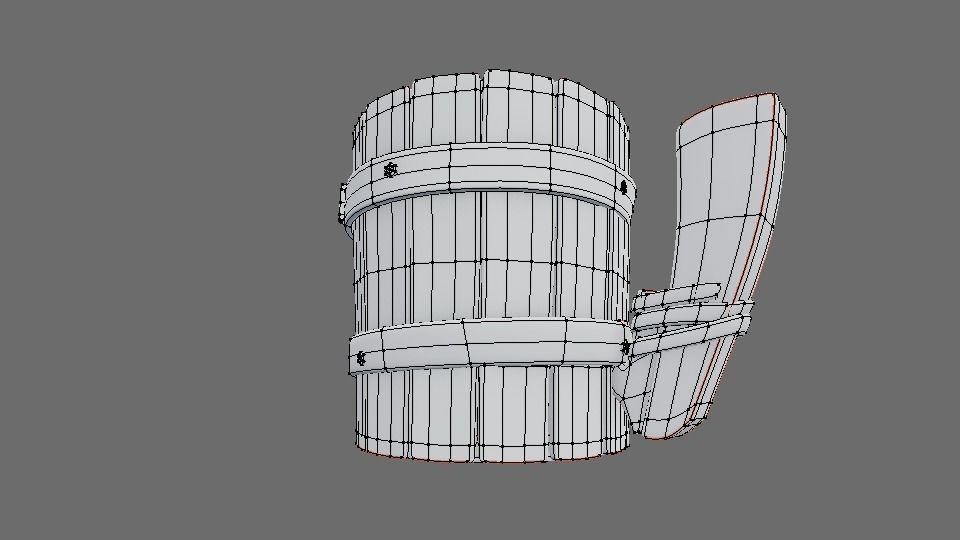This screenshot has width=960, height=540.
Task: Click the rivet on lower band's left side
Action: pos(361,358)
